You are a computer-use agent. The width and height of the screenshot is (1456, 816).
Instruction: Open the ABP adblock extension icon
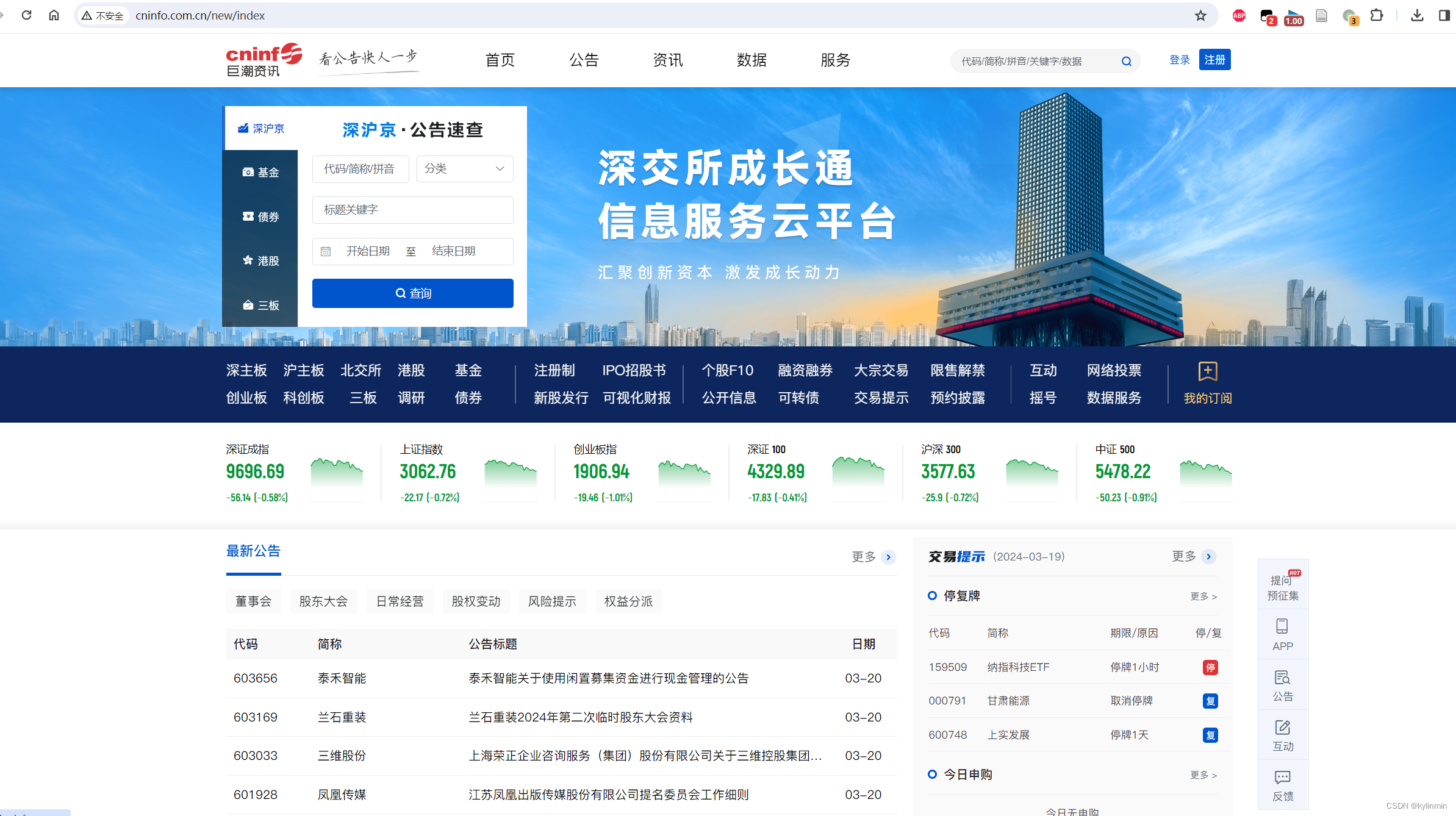[1239, 15]
